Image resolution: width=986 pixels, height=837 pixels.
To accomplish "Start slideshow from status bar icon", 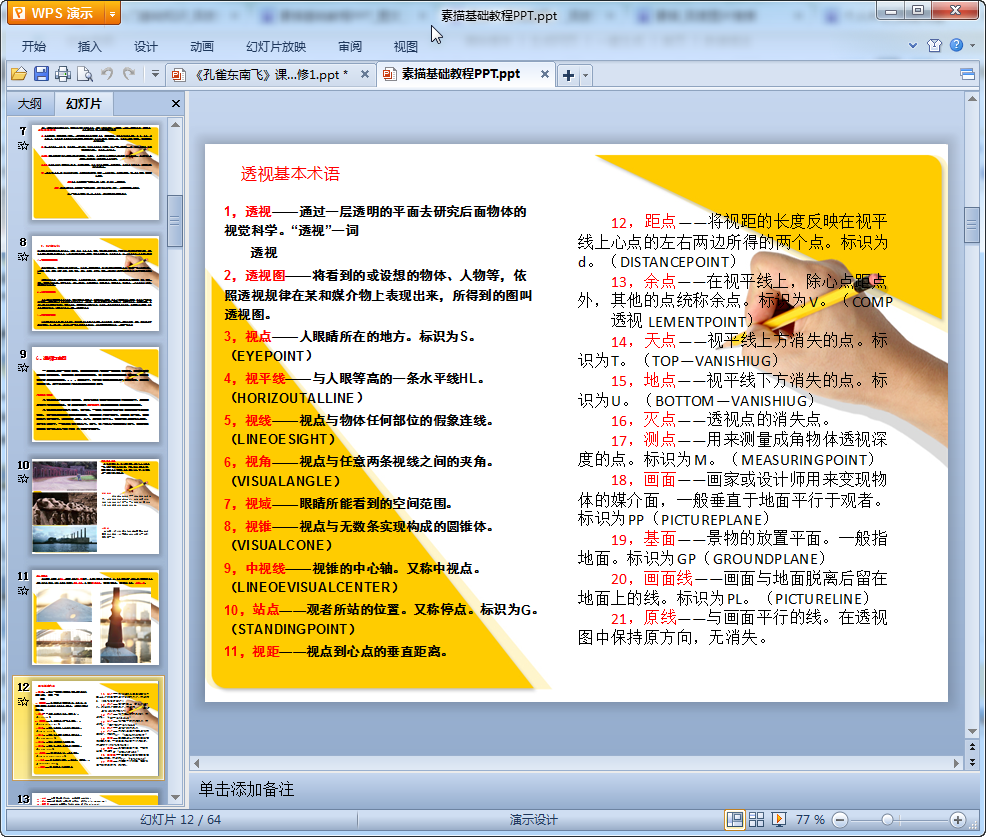I will [778, 819].
